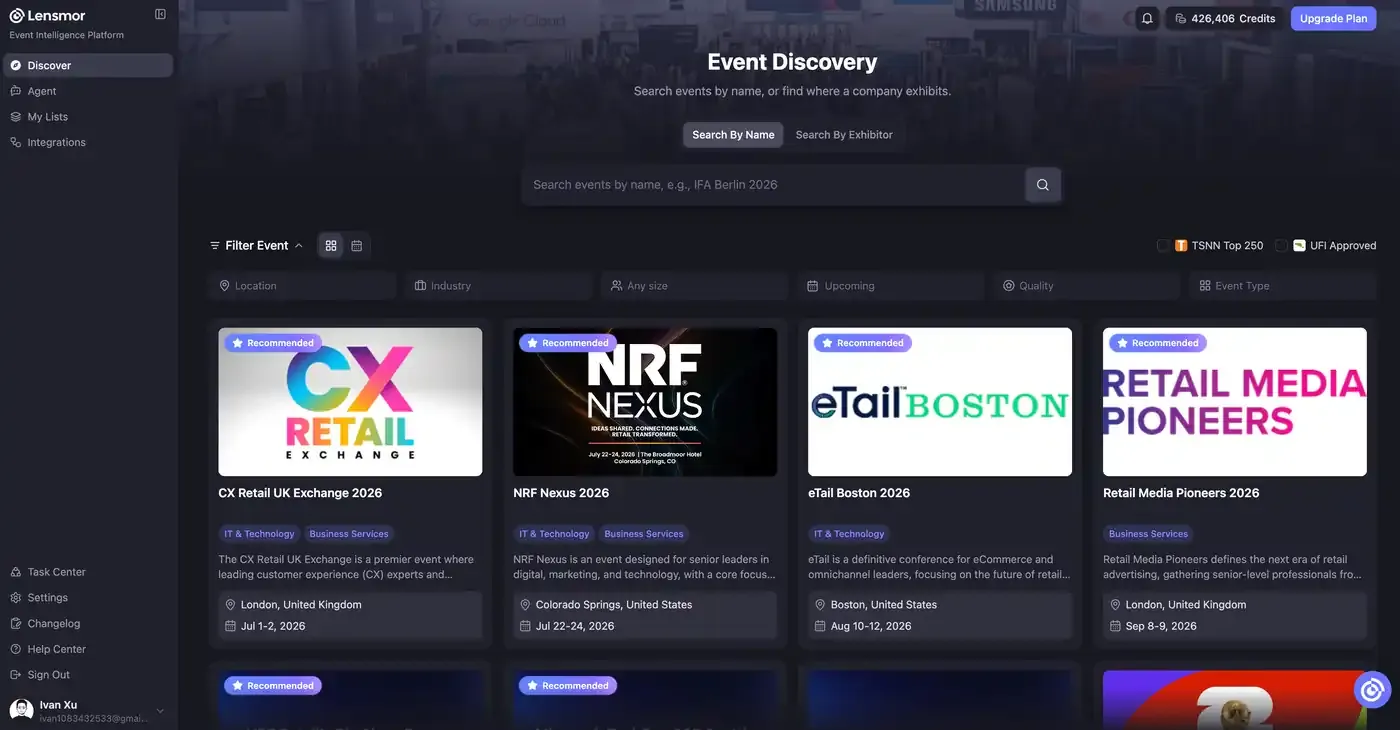The width and height of the screenshot is (1400, 730).
Task: Open the notifications bell
Action: 1147,18
